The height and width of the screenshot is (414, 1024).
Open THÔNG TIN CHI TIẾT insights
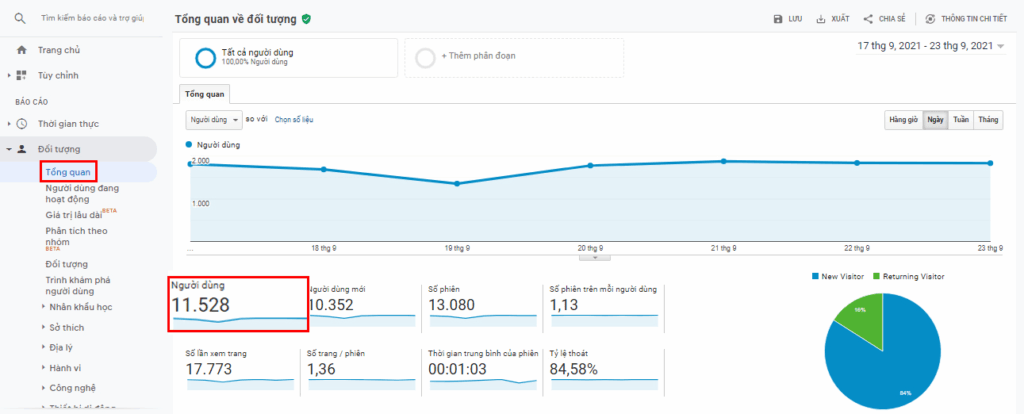point(930,19)
